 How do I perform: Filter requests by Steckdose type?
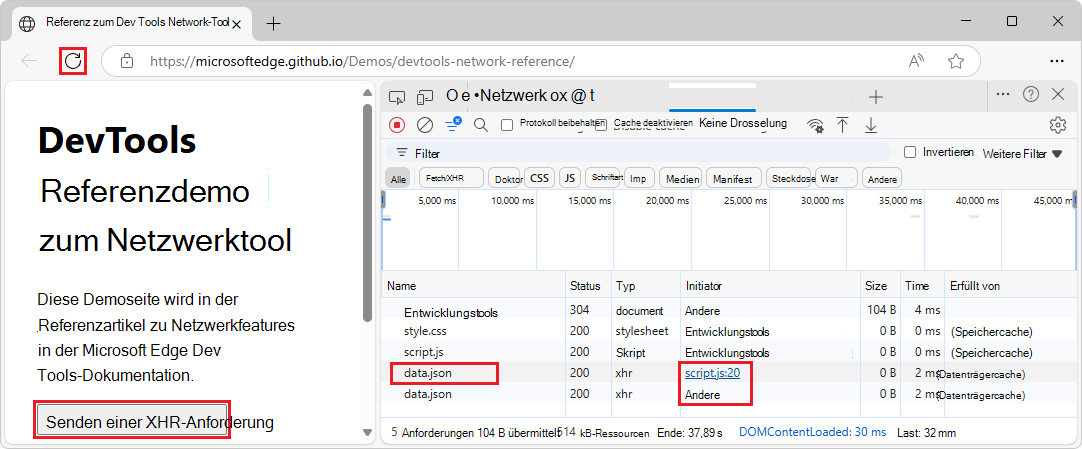pyautogui.click(x=789, y=179)
